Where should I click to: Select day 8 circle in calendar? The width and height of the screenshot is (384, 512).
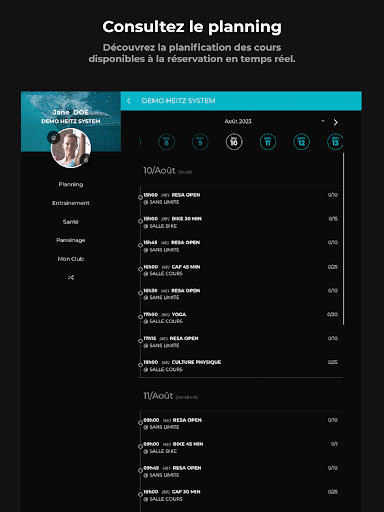pyautogui.click(x=166, y=142)
